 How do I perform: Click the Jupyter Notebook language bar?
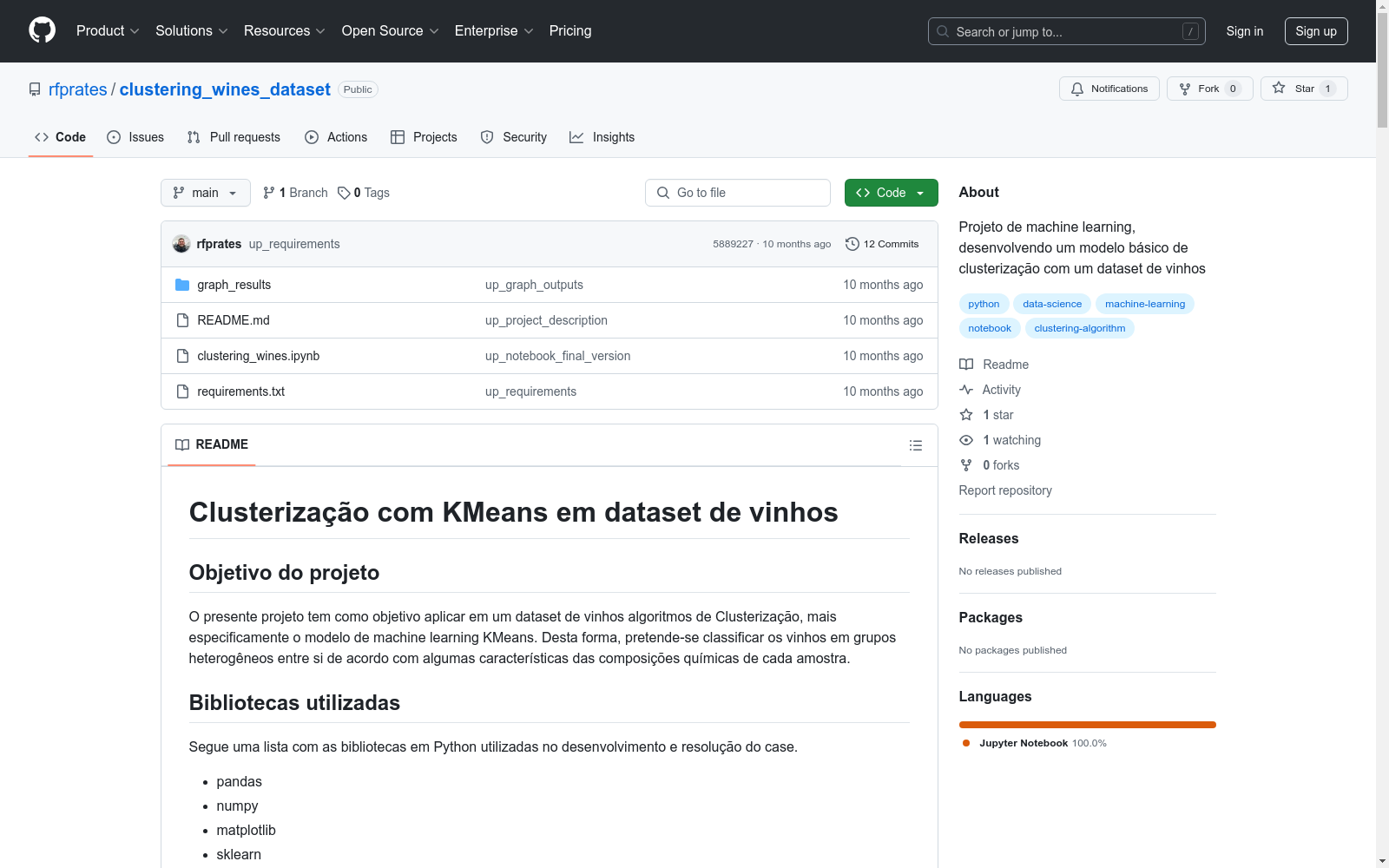1088,725
